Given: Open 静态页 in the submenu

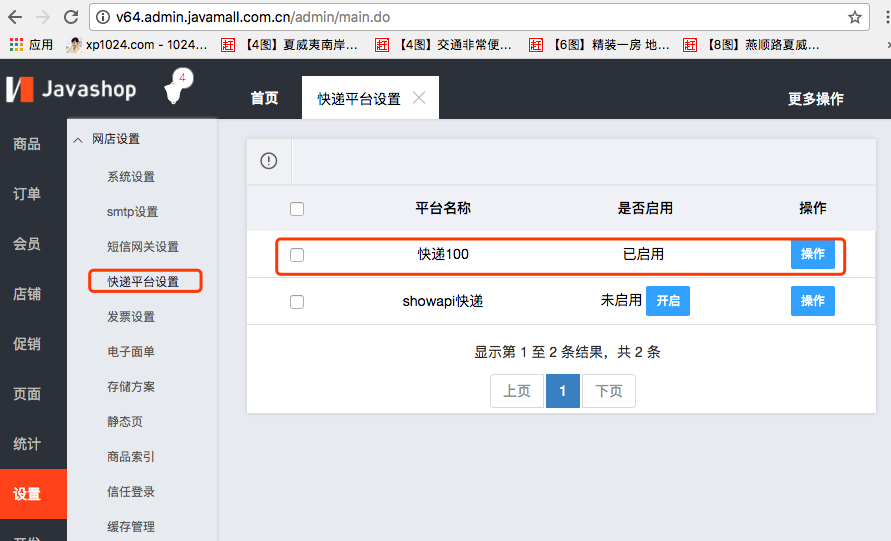Looking at the screenshot, I should (x=125, y=422).
